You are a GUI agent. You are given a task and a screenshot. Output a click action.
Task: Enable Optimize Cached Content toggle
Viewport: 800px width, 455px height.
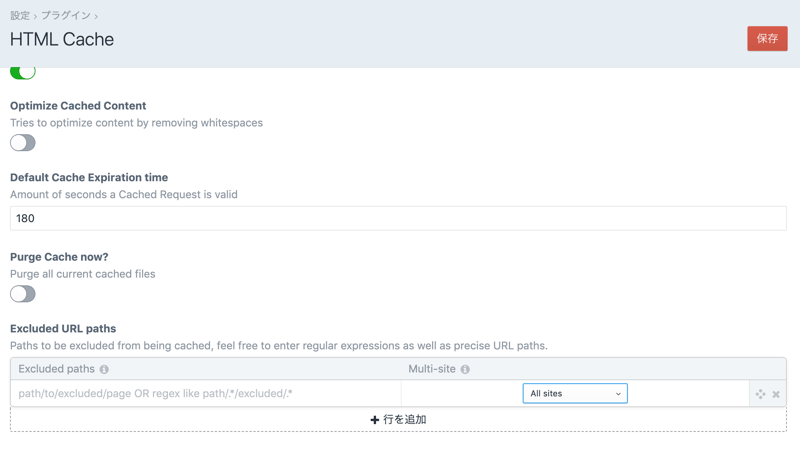(x=23, y=143)
